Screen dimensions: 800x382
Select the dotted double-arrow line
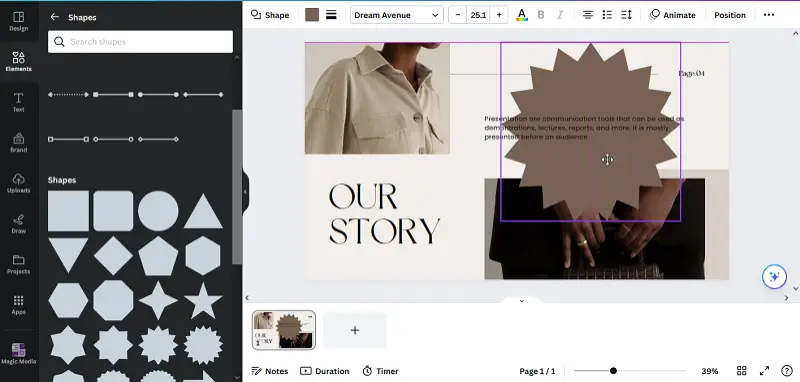pos(68,94)
